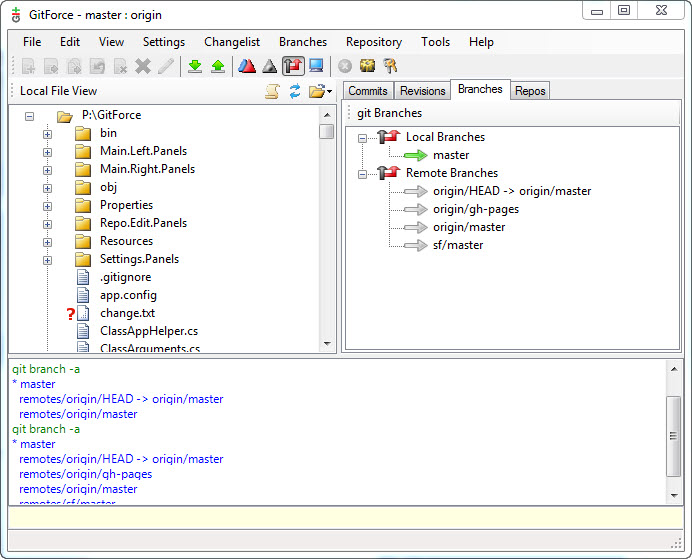Click the grayed-out pencil edit icon
Image resolution: width=692 pixels, height=559 pixels.
[166, 66]
